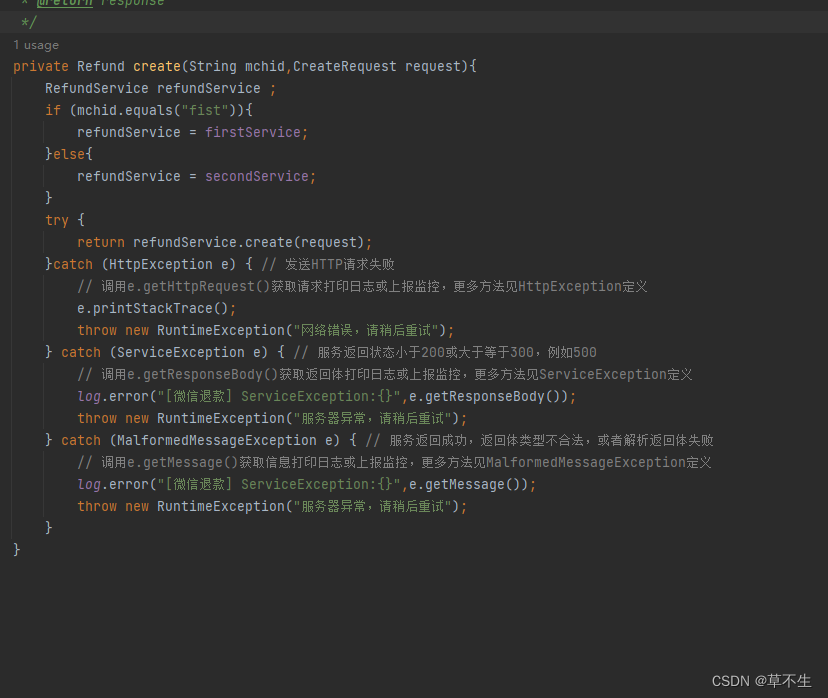Place cursor on method name 'create'
Screen dimensions: 828x698
pyautogui.click(x=154, y=66)
